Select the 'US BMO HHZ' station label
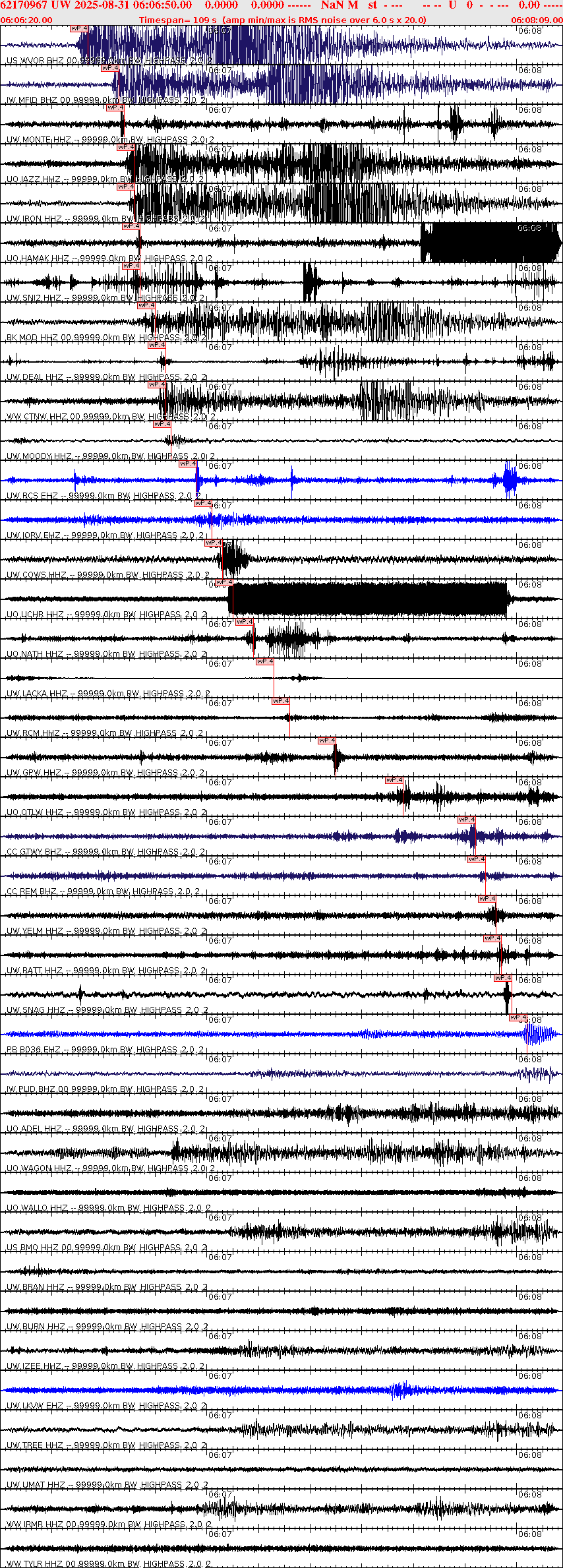The width and height of the screenshot is (563, 1568). (33, 1248)
